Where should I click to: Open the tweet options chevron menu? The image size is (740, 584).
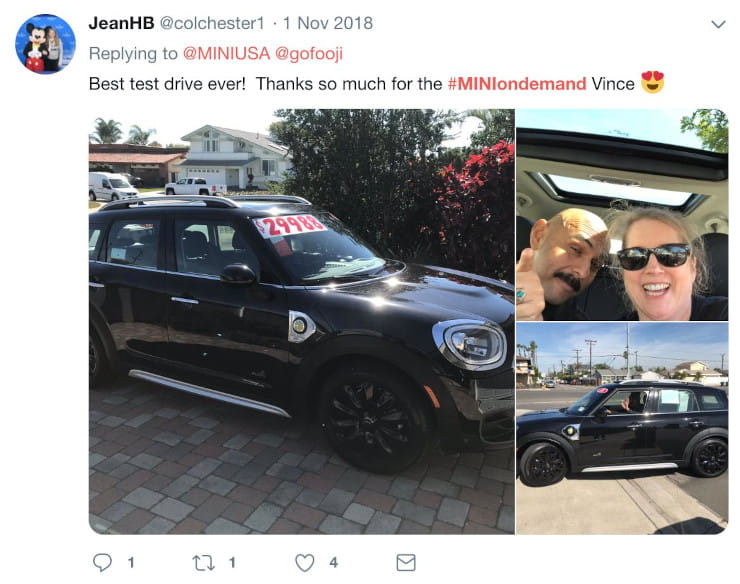pyautogui.click(x=718, y=24)
